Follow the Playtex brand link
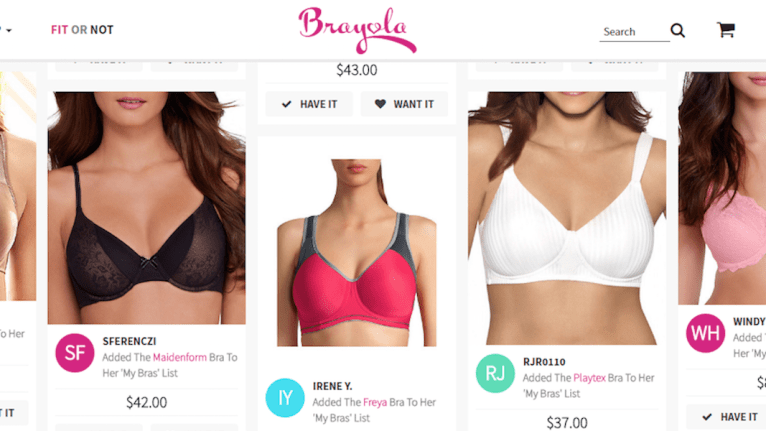 pos(589,378)
